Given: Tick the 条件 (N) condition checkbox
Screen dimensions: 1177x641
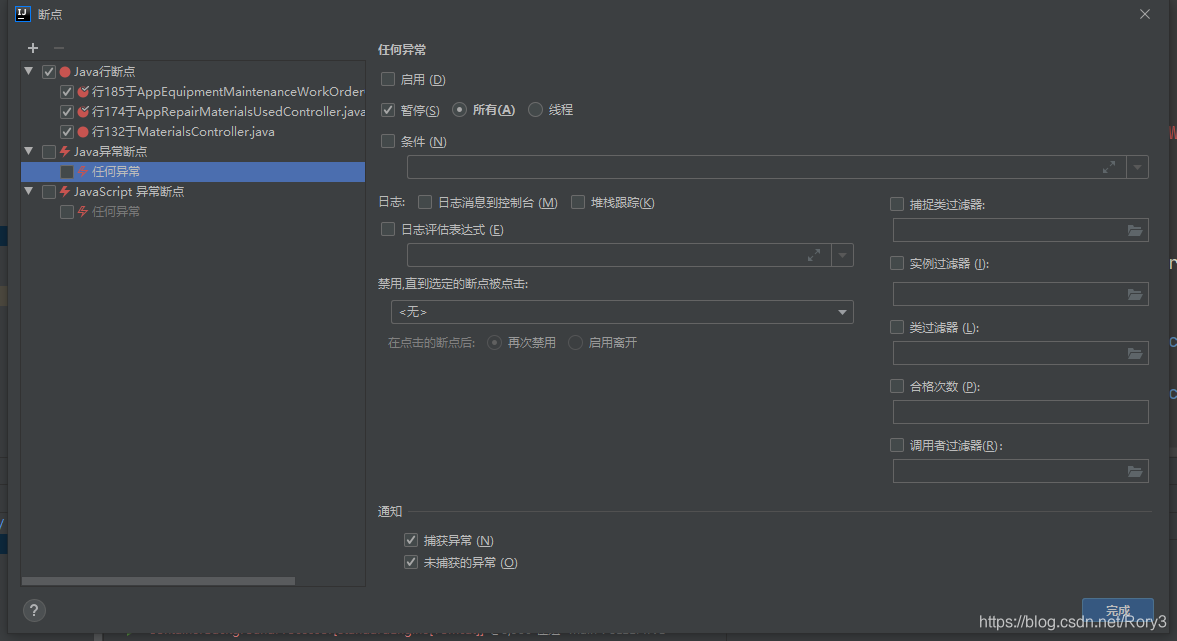Looking at the screenshot, I should pyautogui.click(x=388, y=141).
